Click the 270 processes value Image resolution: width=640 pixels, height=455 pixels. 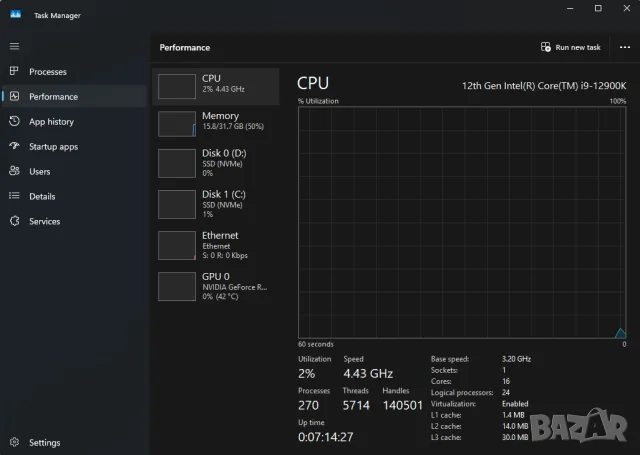coord(308,405)
